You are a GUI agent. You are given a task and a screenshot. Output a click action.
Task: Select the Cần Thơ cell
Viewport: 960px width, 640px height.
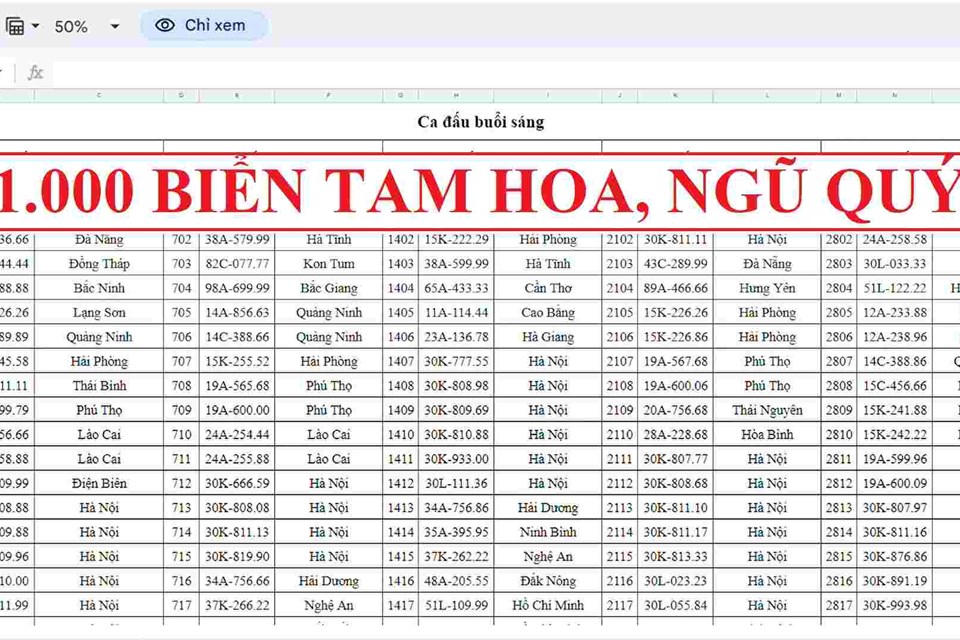548,288
